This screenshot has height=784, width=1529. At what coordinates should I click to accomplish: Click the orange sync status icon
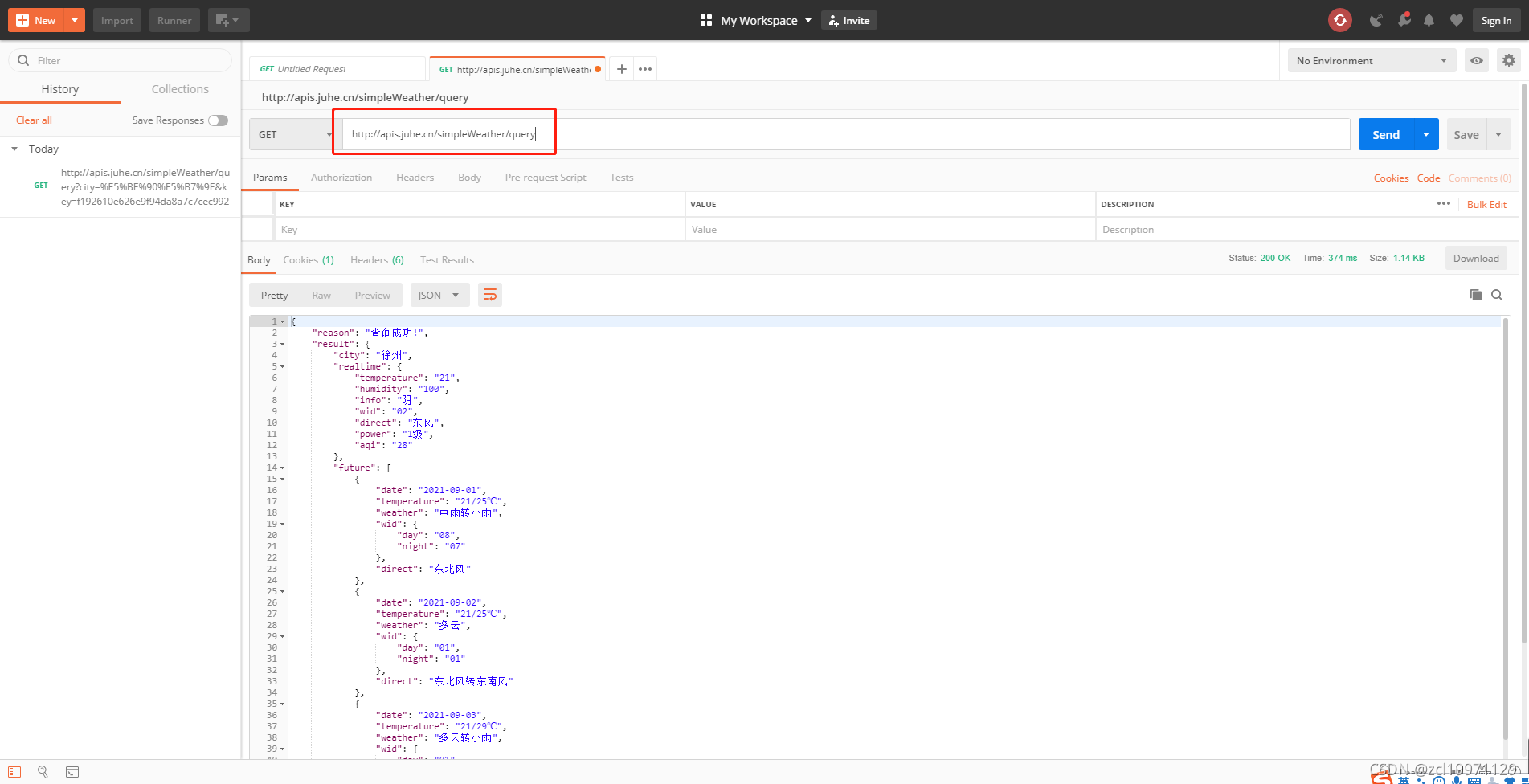click(1340, 20)
